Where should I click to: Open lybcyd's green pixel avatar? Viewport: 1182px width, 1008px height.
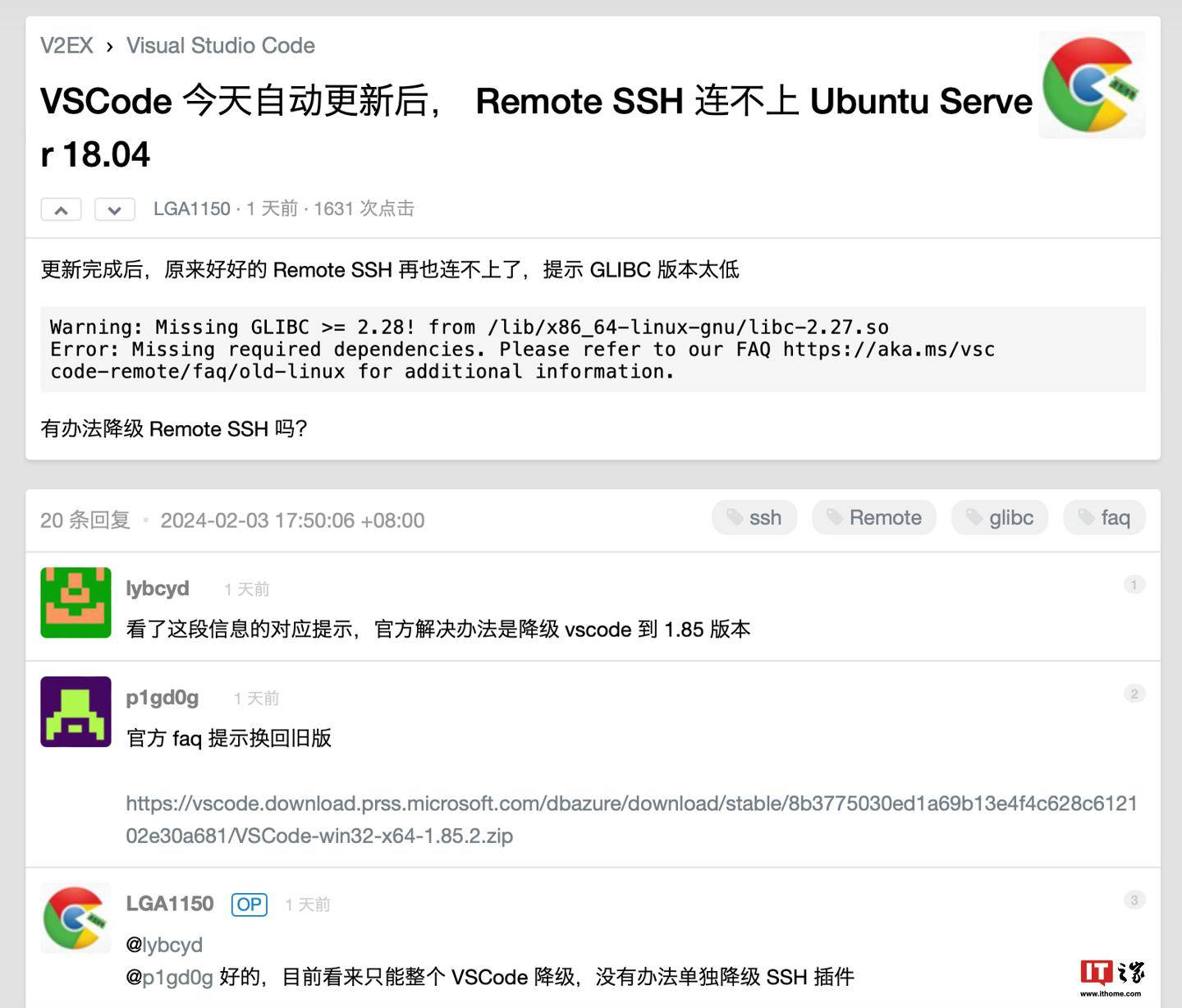(76, 603)
